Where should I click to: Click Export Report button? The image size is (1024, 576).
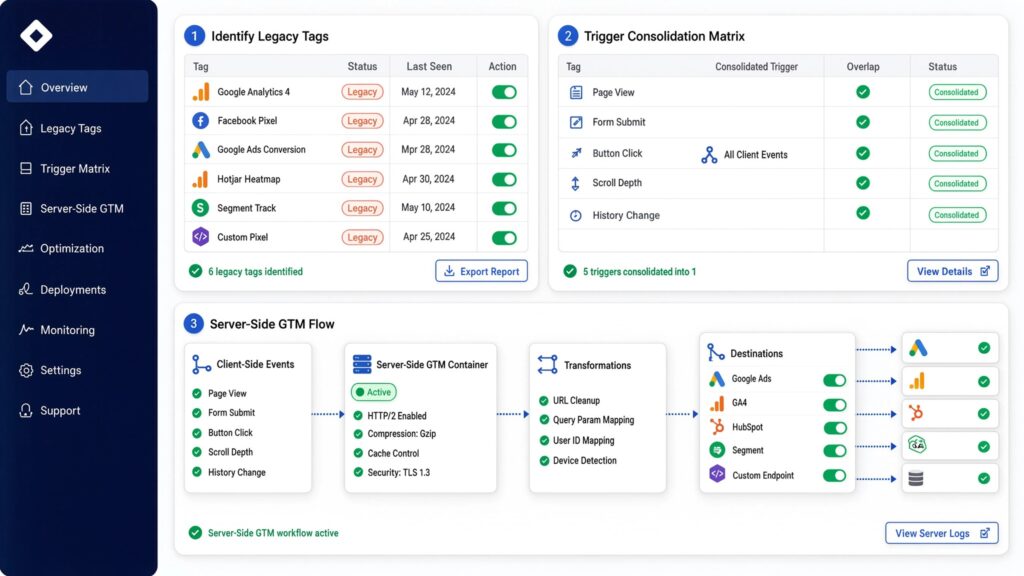(x=481, y=271)
